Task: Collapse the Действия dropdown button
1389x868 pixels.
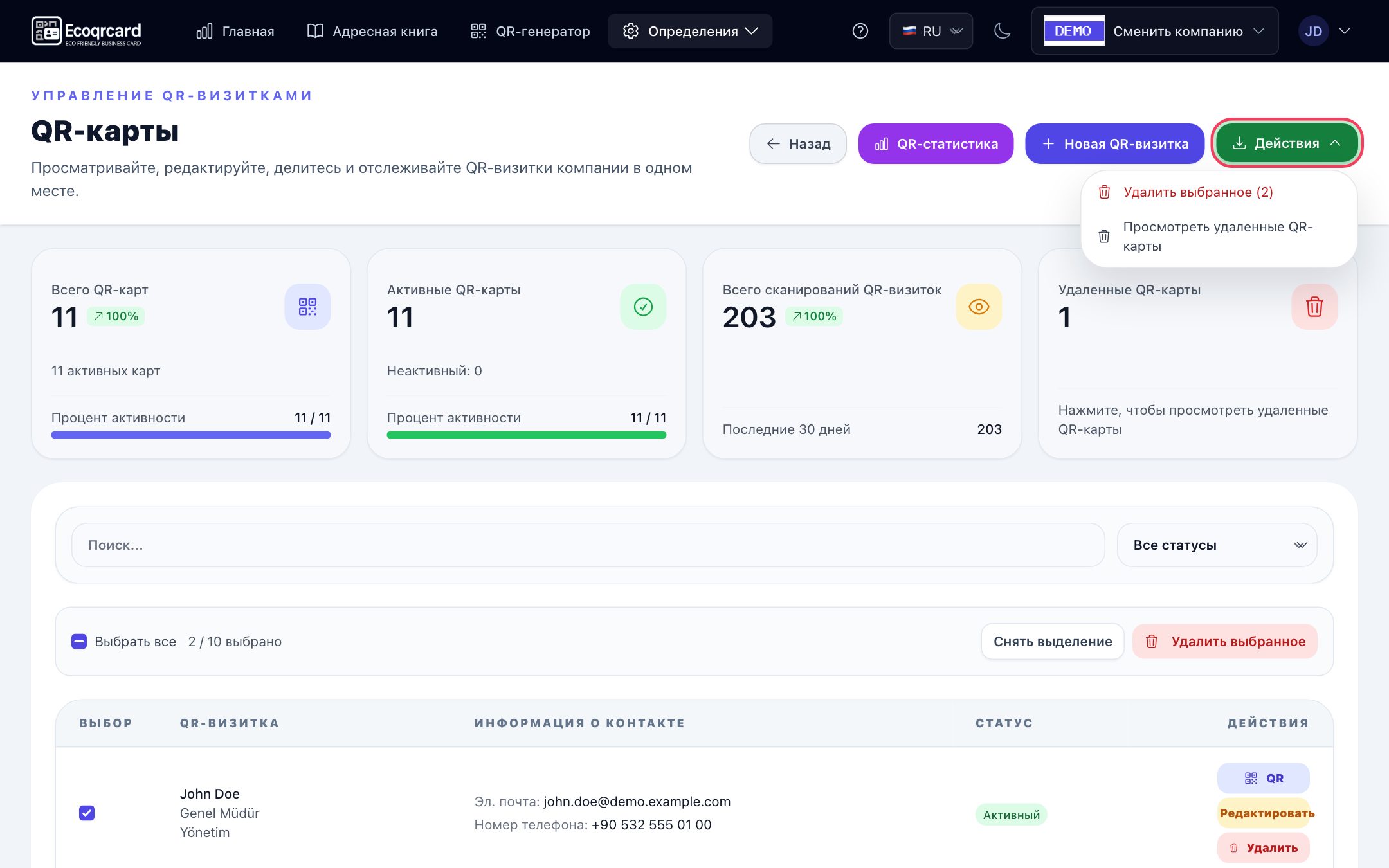Action: point(1287,143)
